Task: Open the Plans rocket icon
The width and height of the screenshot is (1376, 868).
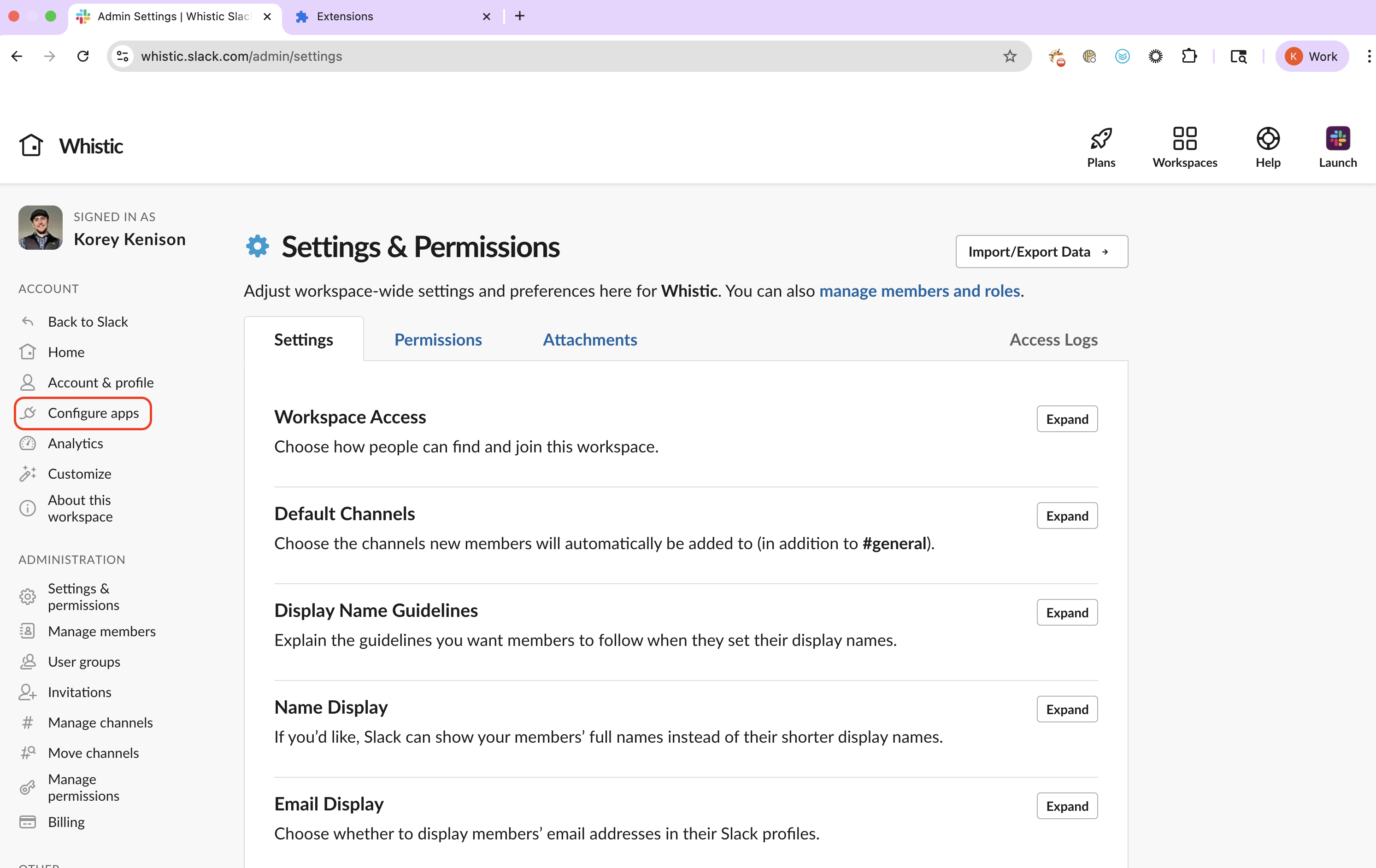Action: click(1100, 138)
